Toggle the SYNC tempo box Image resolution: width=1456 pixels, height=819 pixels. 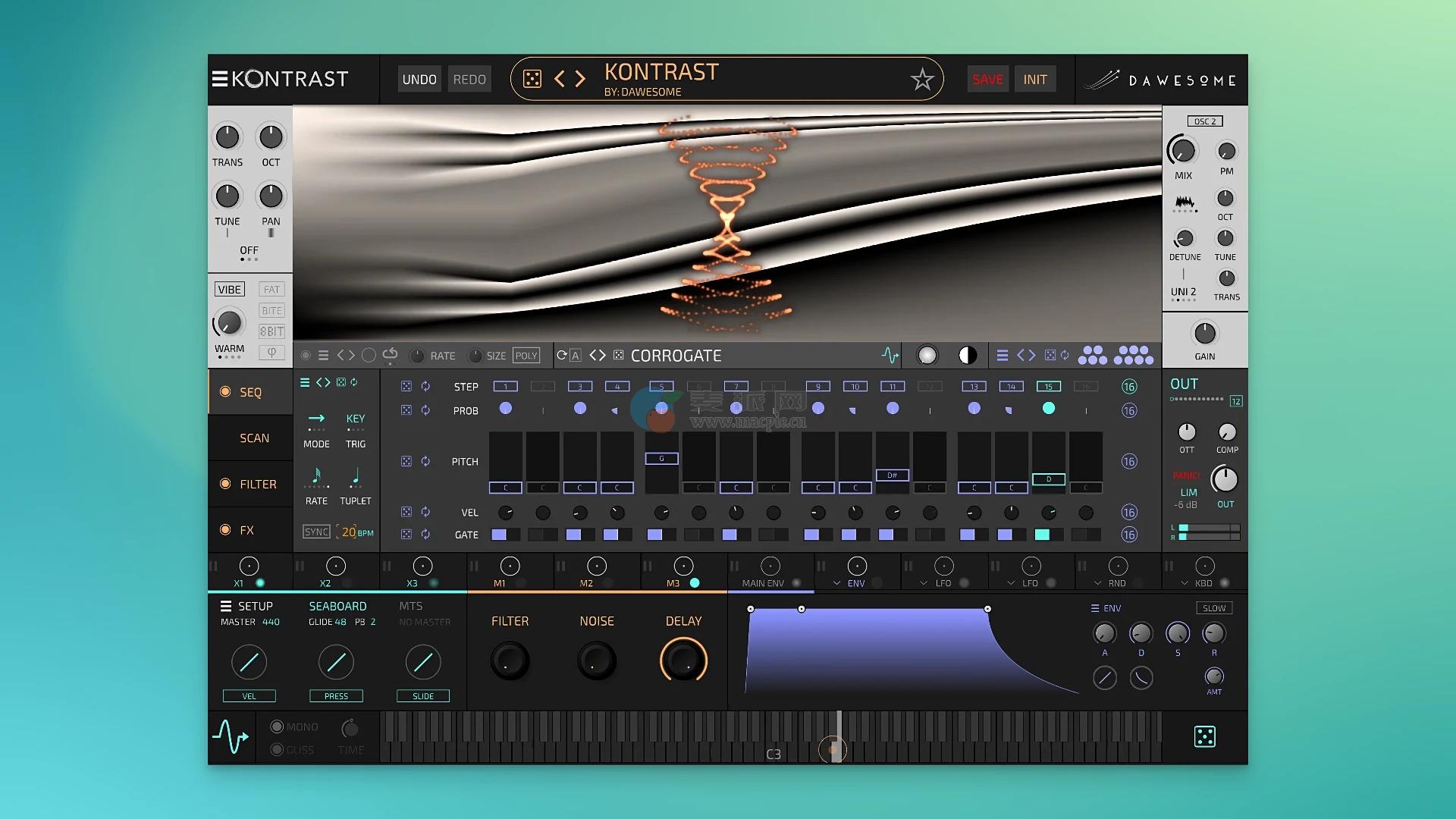tap(316, 532)
